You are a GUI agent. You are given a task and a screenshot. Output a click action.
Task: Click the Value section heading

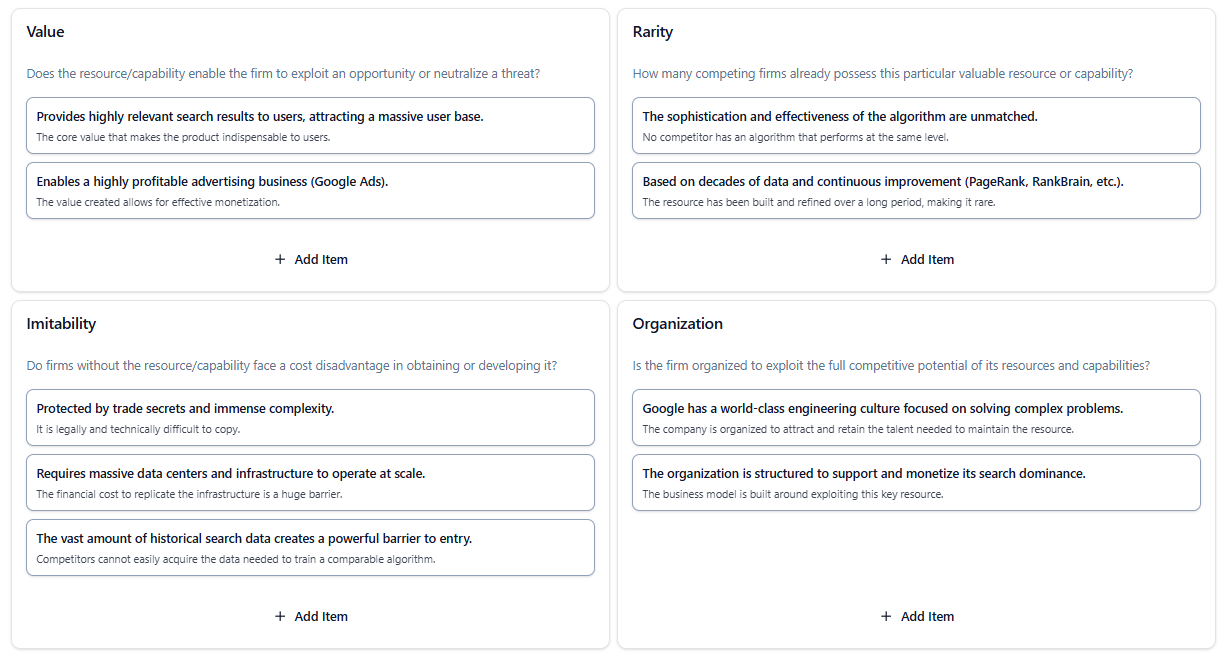tap(45, 31)
